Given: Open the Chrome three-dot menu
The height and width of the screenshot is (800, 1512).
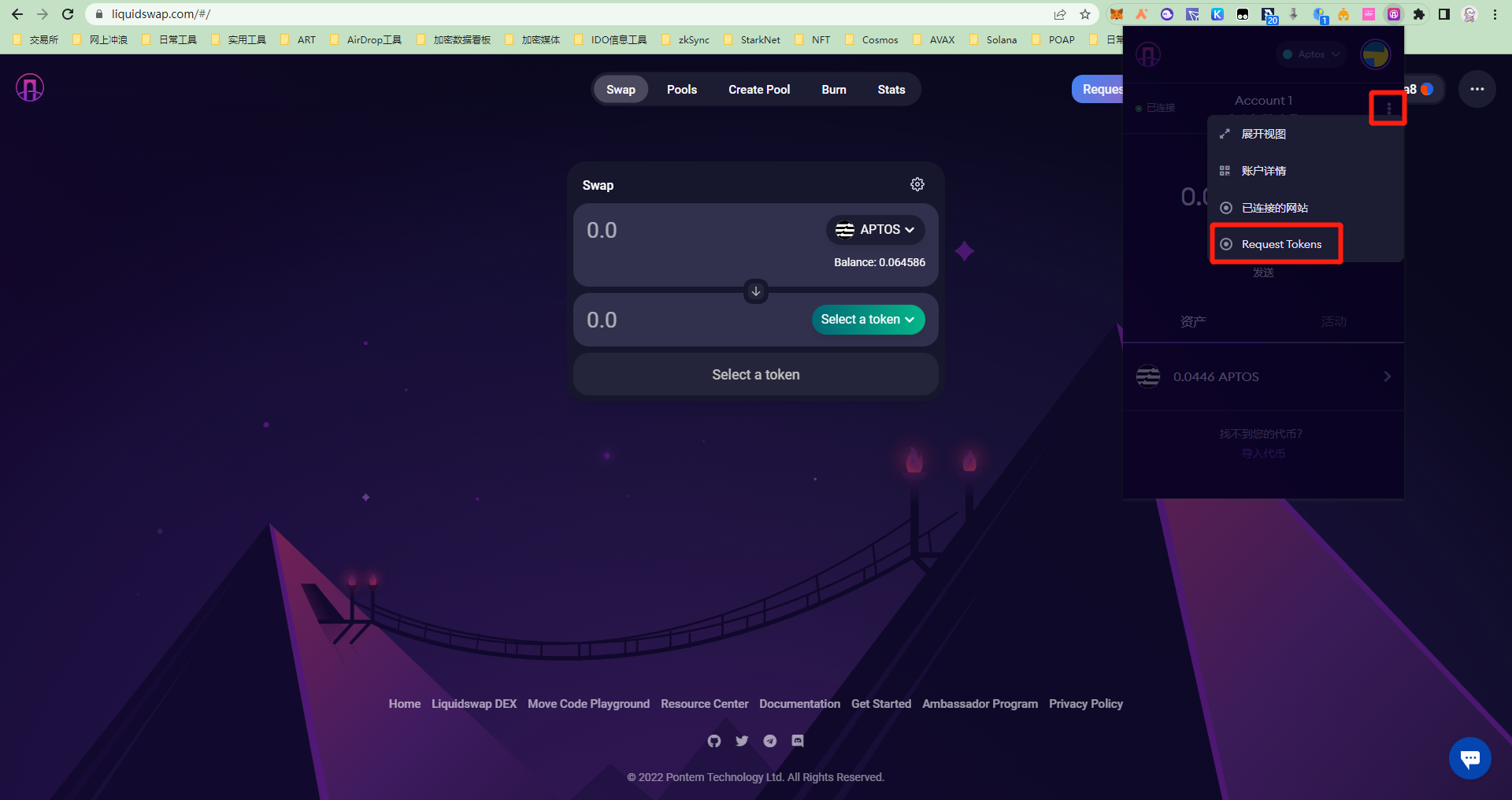Looking at the screenshot, I should [x=1495, y=14].
